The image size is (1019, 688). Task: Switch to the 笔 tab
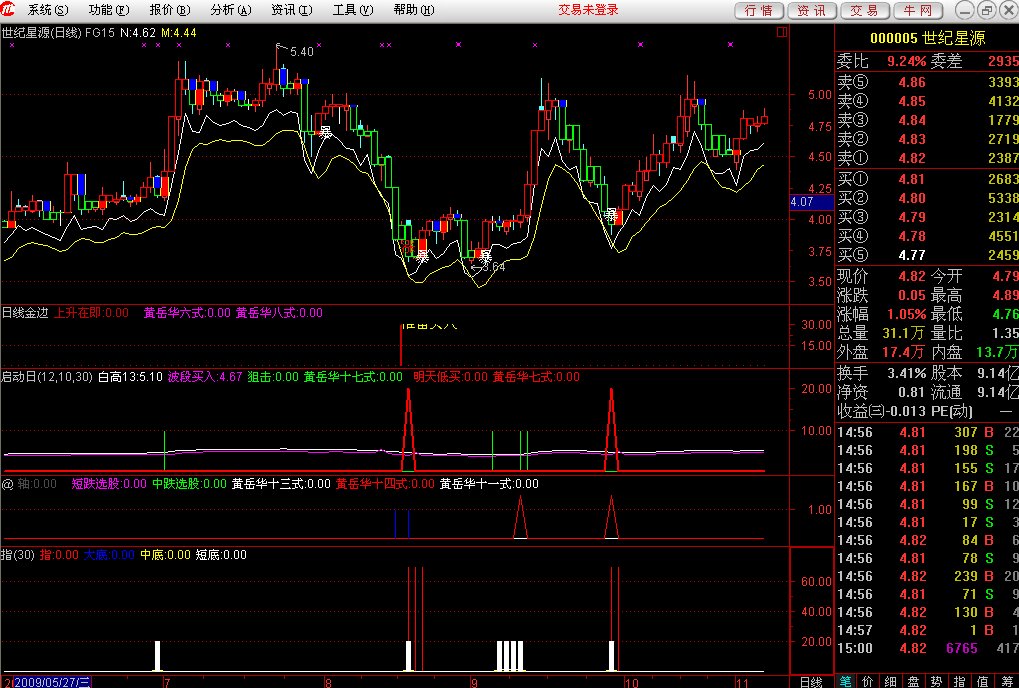tap(845, 681)
